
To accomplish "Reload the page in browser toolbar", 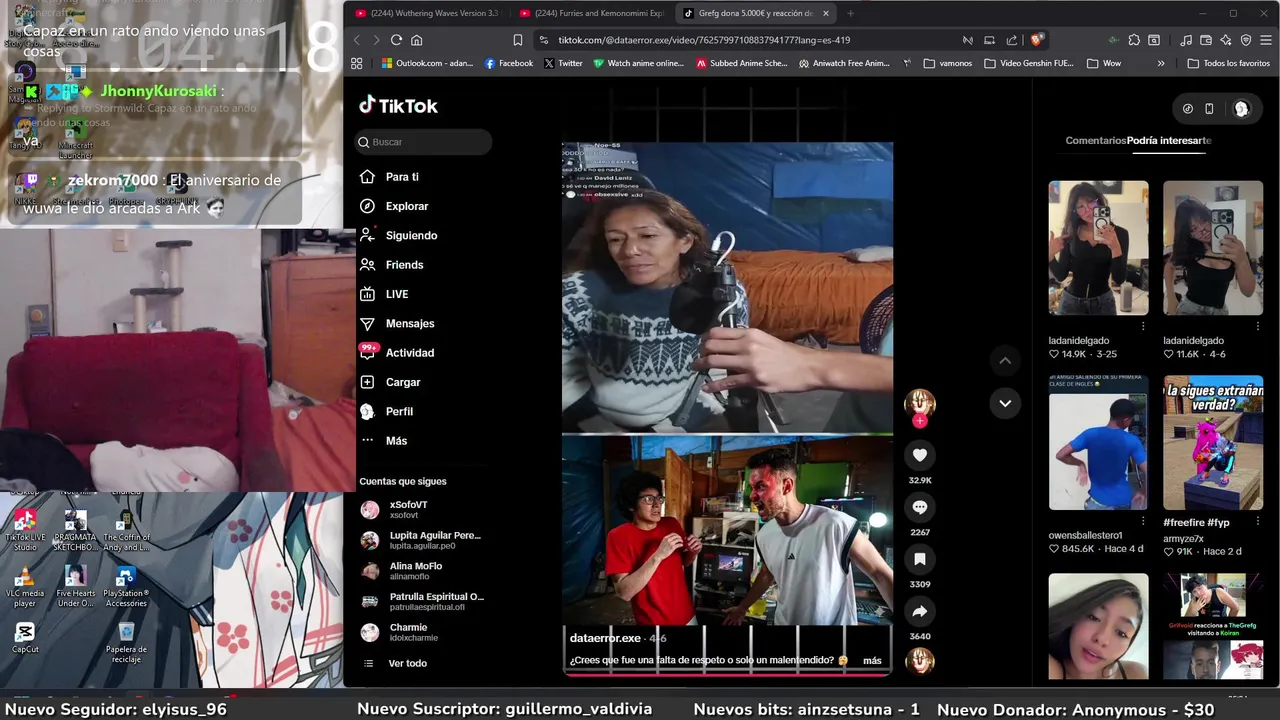I will tap(396, 40).
